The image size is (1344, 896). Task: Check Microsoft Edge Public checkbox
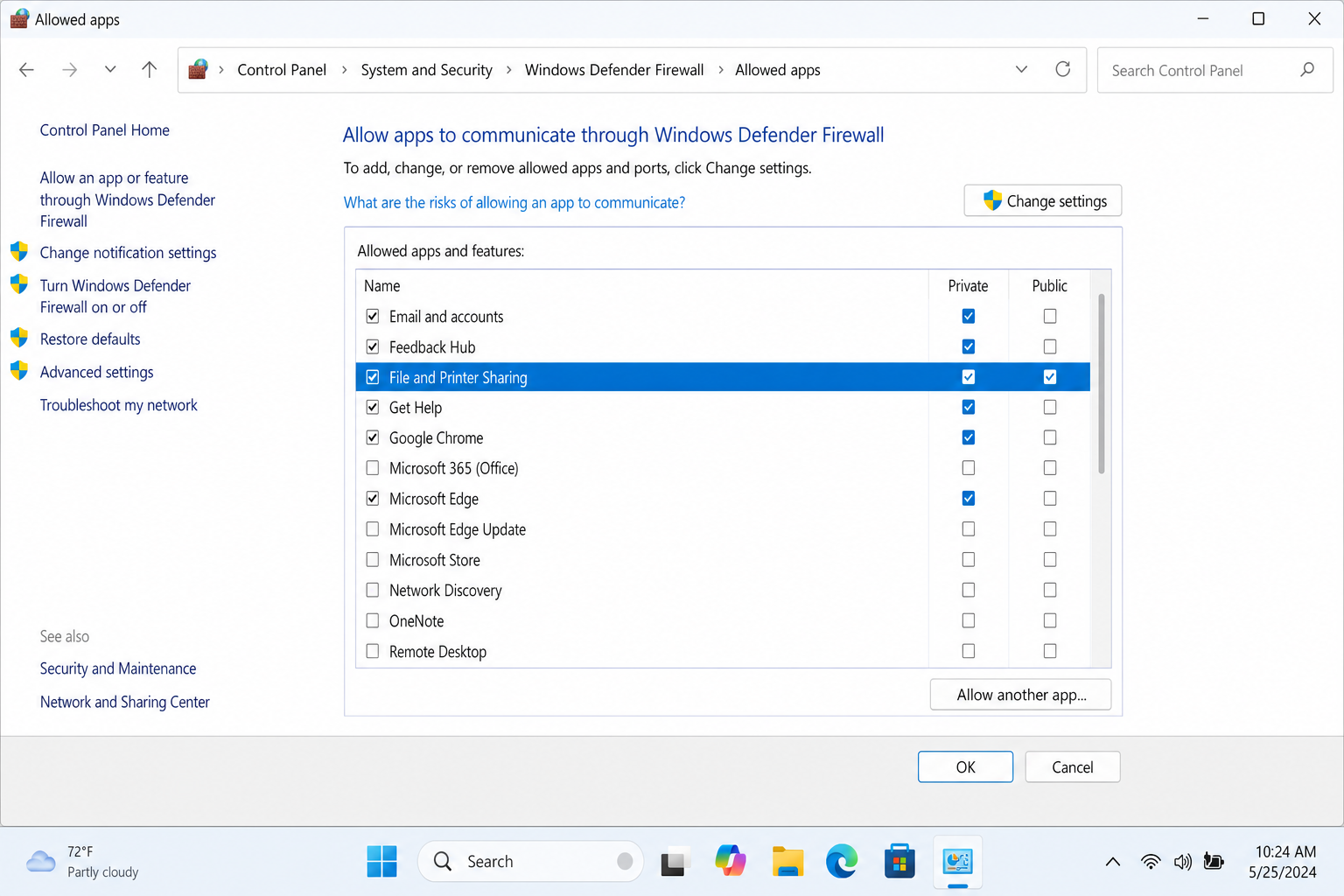click(x=1050, y=499)
